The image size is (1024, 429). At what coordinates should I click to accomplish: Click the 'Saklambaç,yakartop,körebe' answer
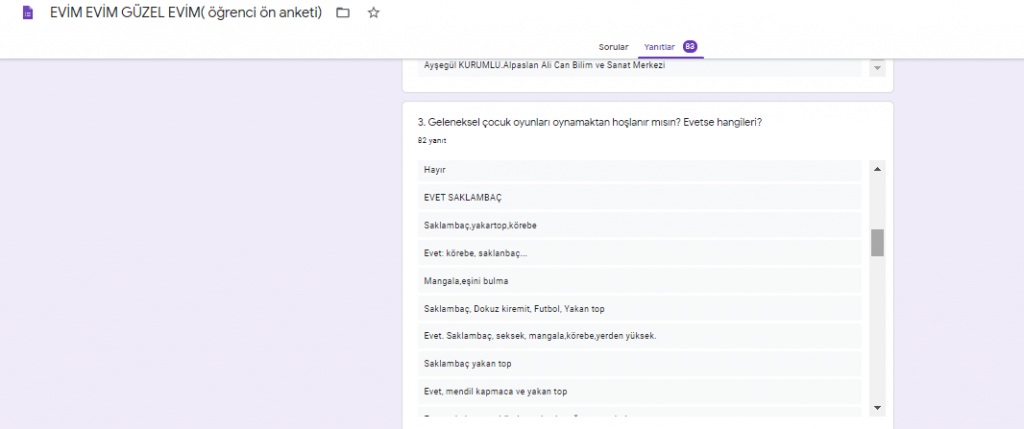point(639,225)
